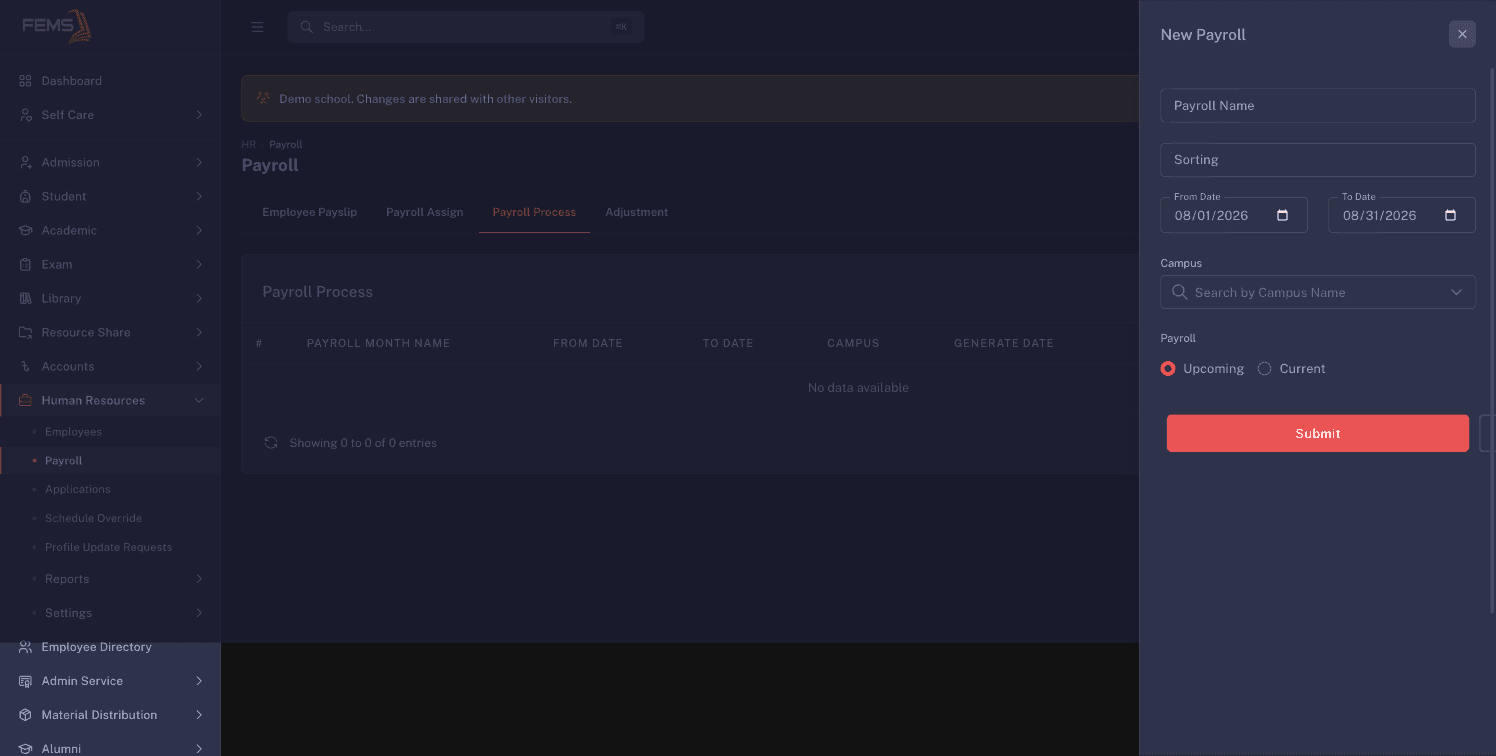Open Profile Update Requests link
1496x756 pixels.
tap(108, 547)
